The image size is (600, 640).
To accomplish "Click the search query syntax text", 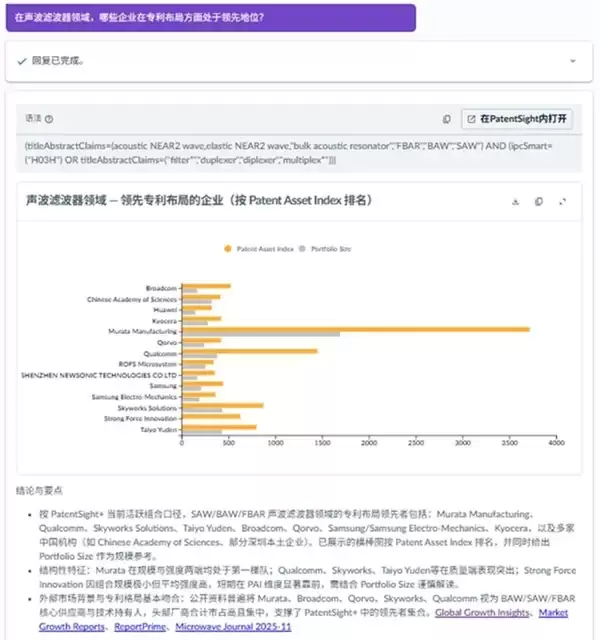I will 288,153.
